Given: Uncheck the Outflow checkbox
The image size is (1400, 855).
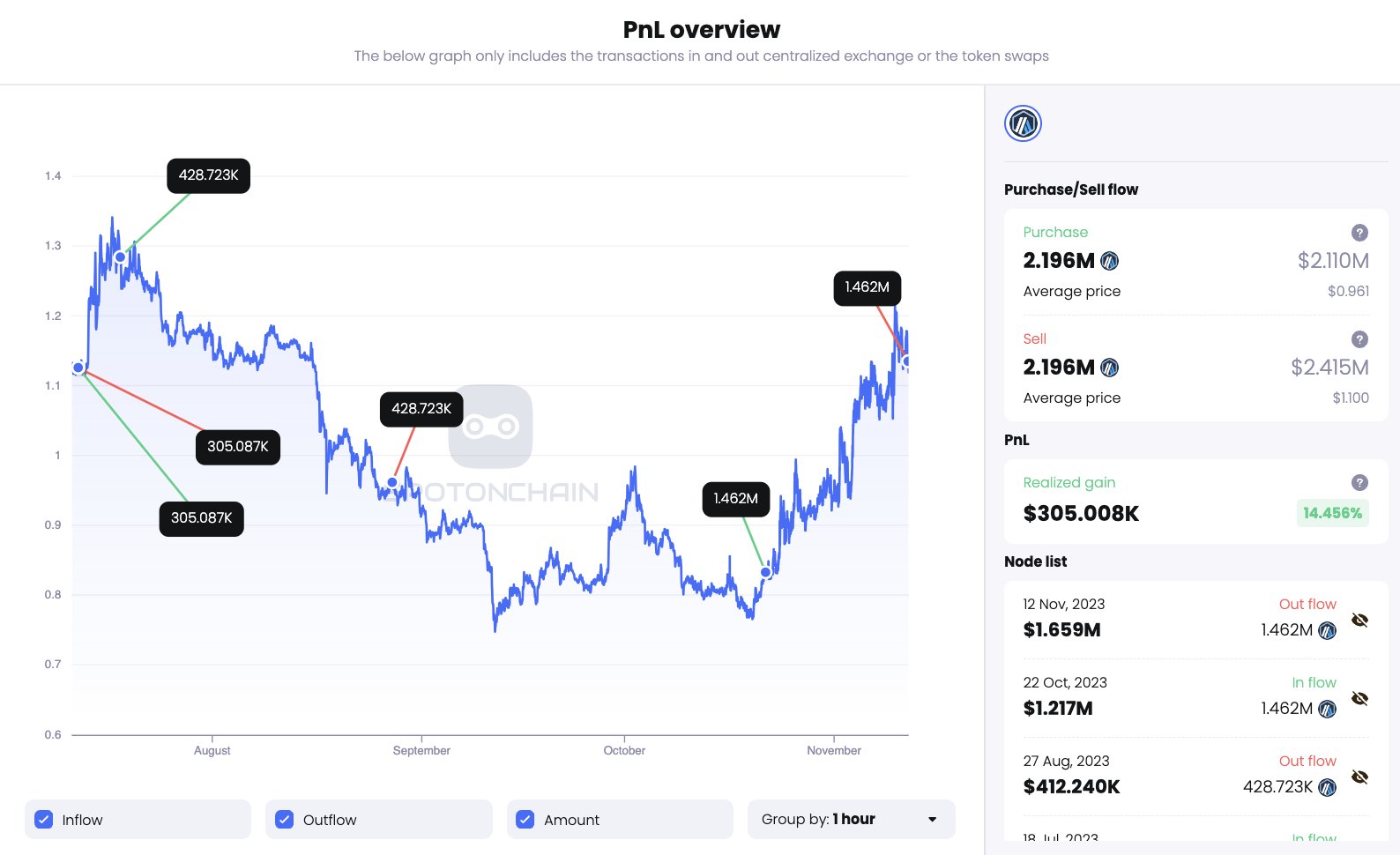Looking at the screenshot, I should 285,820.
